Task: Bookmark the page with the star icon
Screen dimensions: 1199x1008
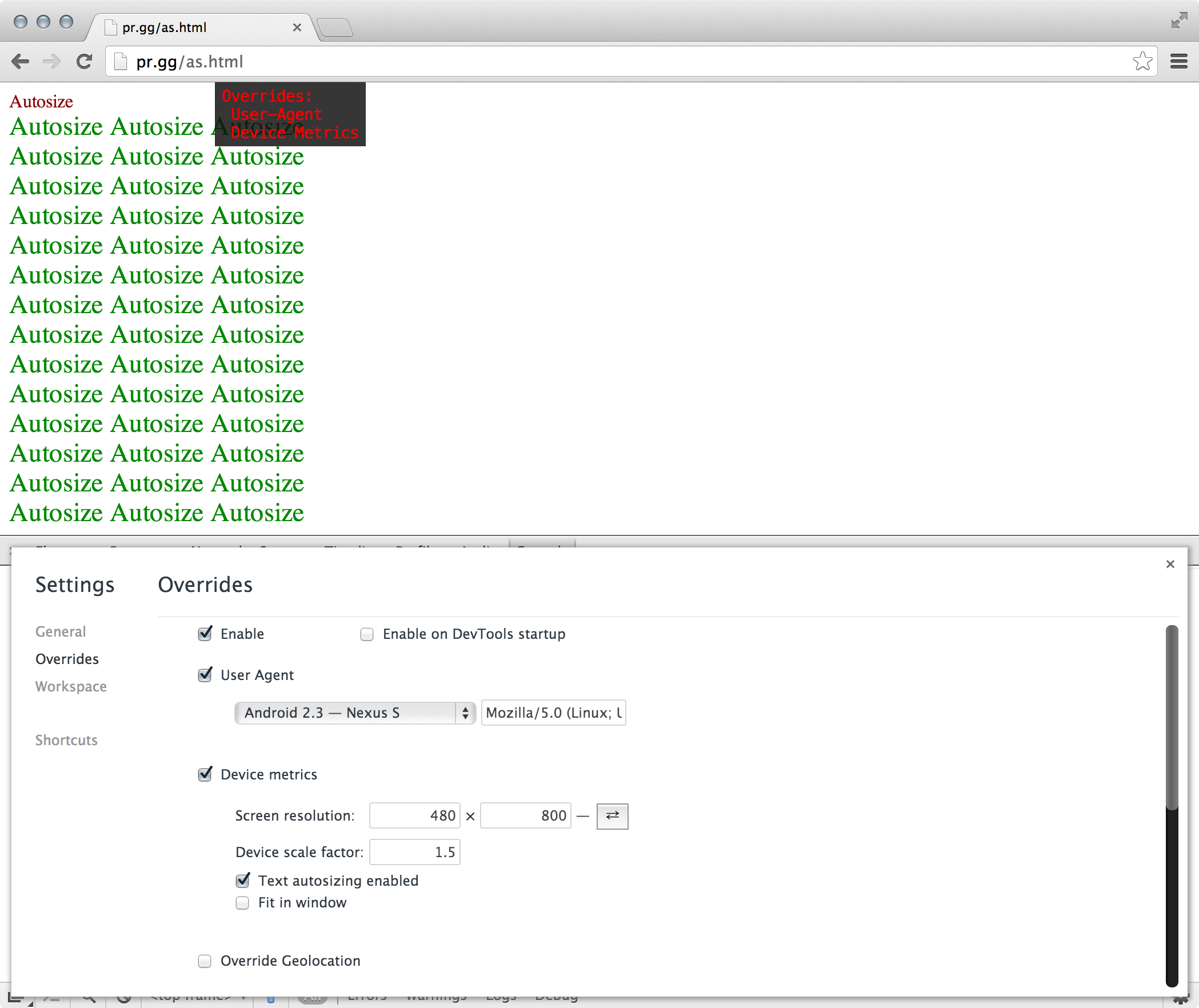Action: click(x=1142, y=61)
